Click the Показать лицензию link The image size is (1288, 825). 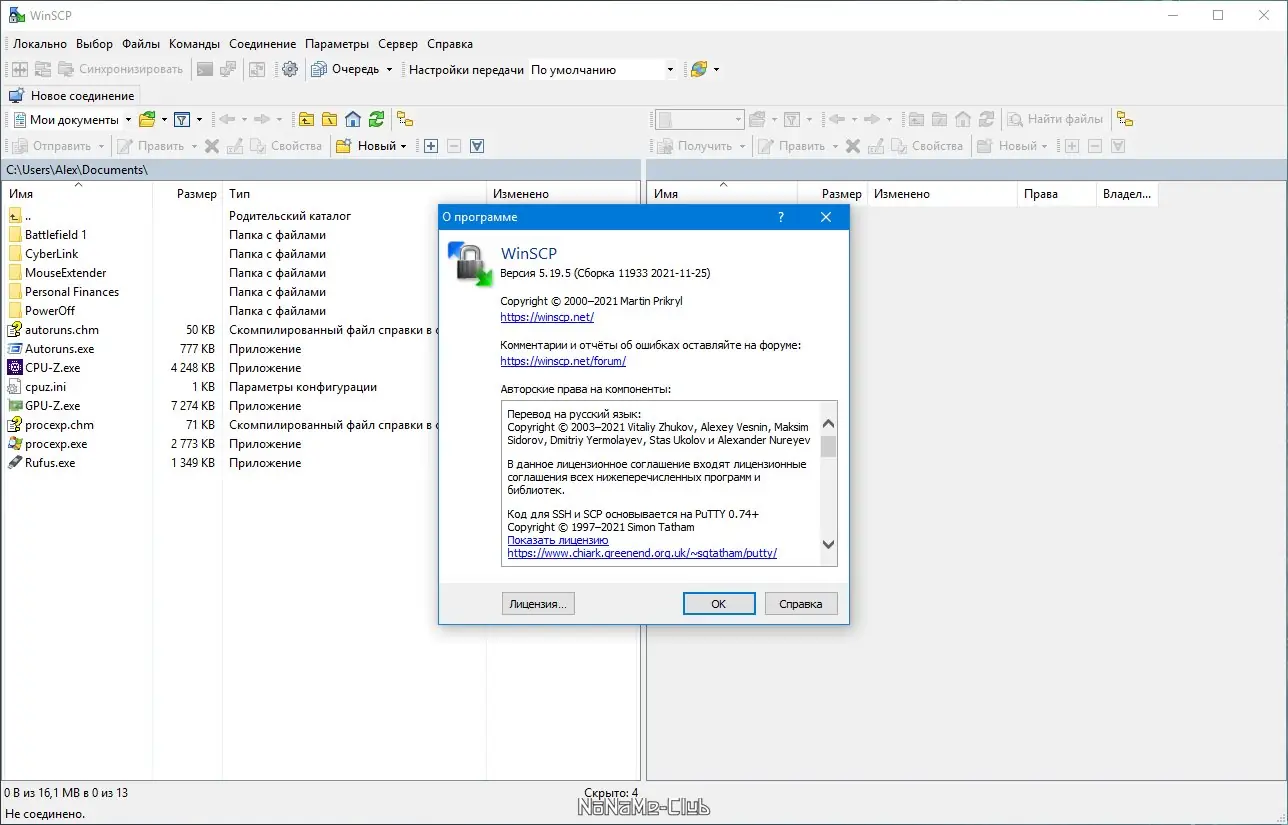[557, 540]
